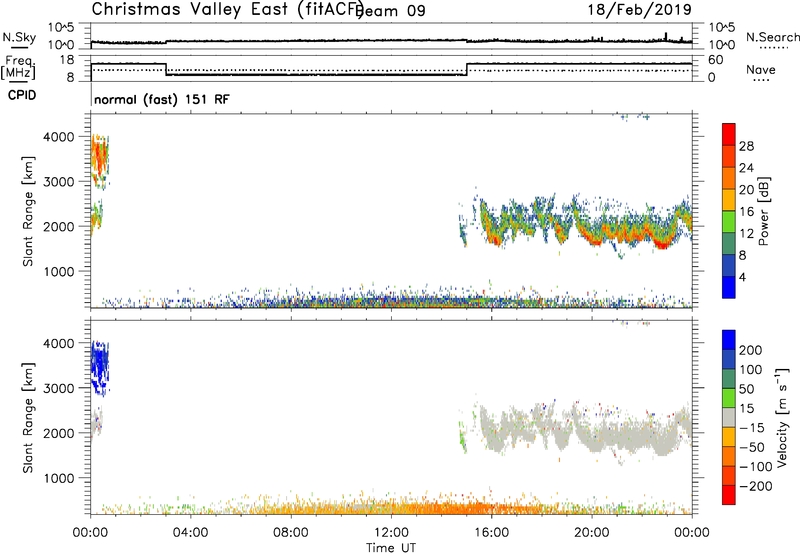The width and height of the screenshot is (800, 554).
Task: Click the '08:00' time tick label
Action: [291, 533]
